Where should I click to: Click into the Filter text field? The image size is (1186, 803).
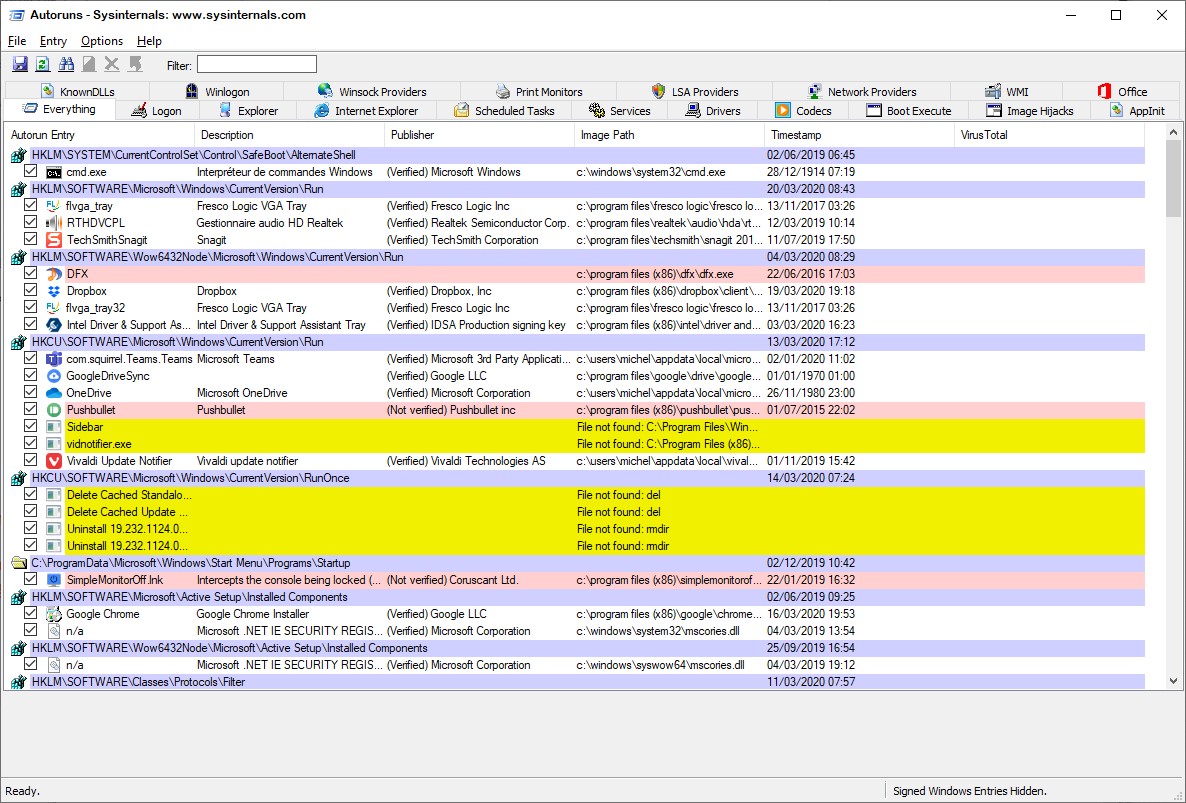256,65
